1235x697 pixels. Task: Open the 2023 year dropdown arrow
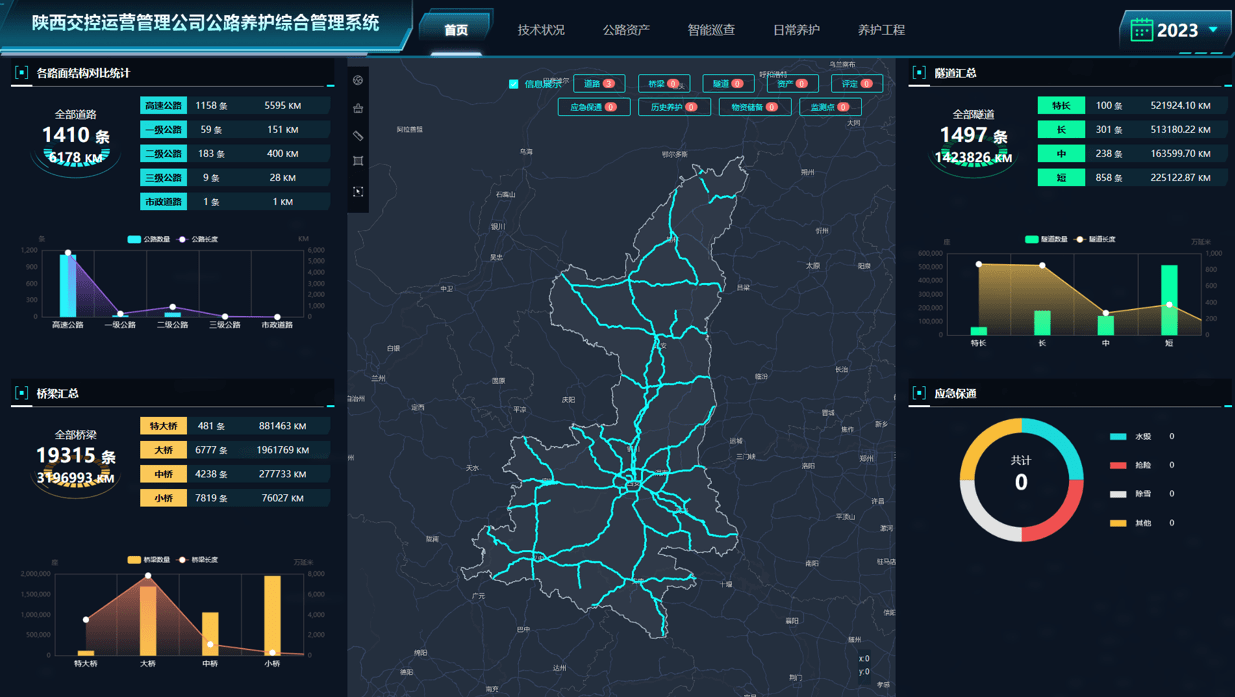[x=1213, y=30]
